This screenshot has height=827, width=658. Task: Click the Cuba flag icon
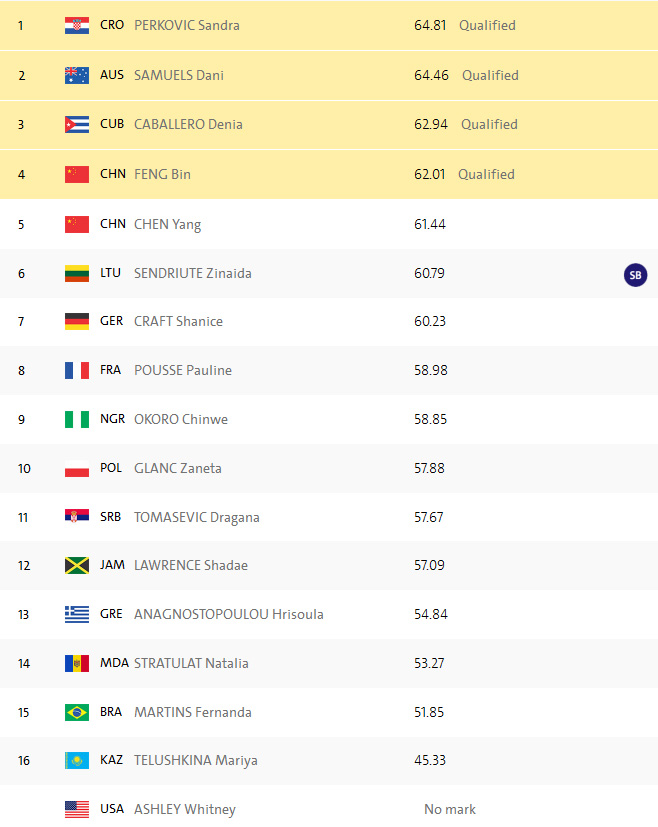click(x=77, y=124)
